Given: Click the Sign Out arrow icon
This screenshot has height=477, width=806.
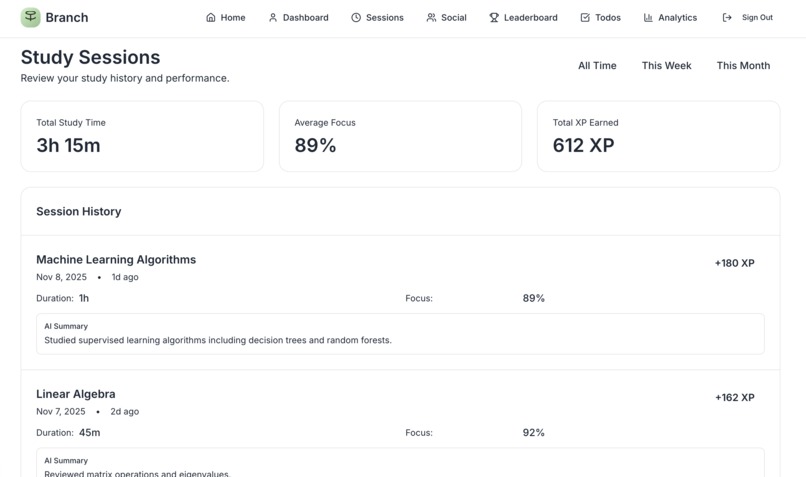Looking at the screenshot, I should click(727, 17).
